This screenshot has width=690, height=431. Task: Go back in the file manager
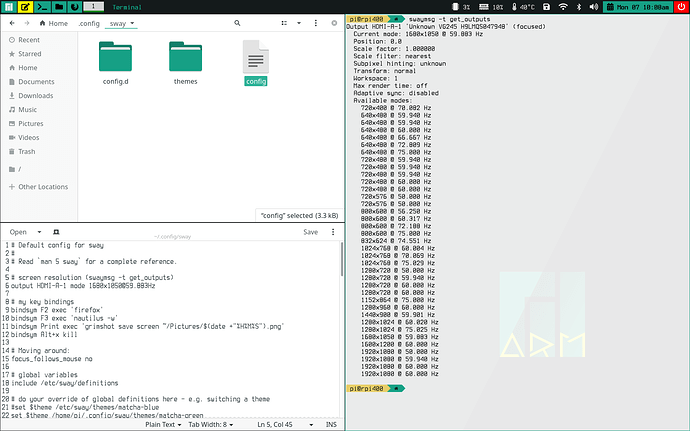point(12,23)
